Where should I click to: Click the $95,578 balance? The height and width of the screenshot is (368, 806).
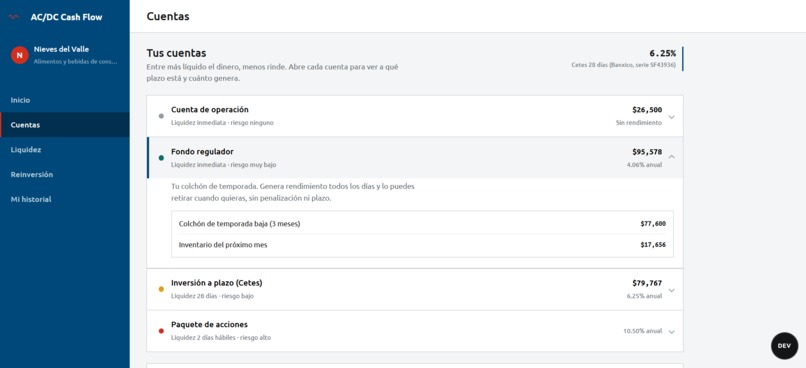647,152
